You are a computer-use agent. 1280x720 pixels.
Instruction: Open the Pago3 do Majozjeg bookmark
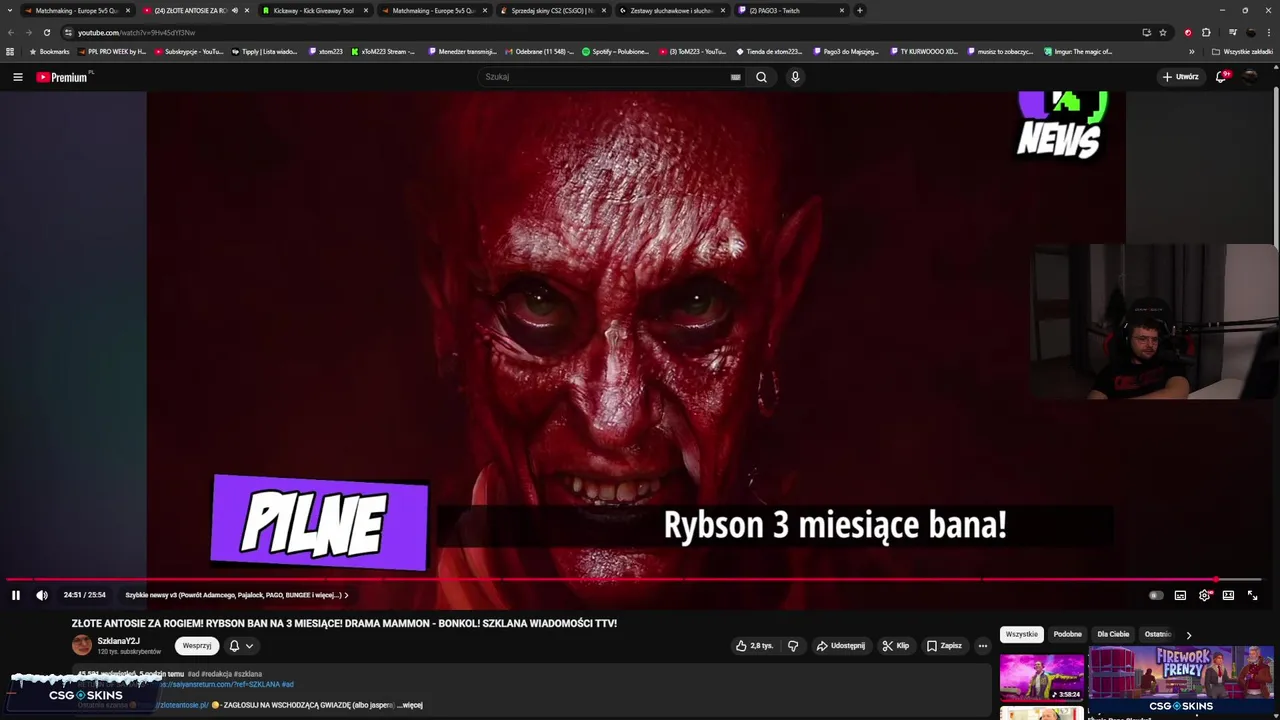pyautogui.click(x=846, y=51)
